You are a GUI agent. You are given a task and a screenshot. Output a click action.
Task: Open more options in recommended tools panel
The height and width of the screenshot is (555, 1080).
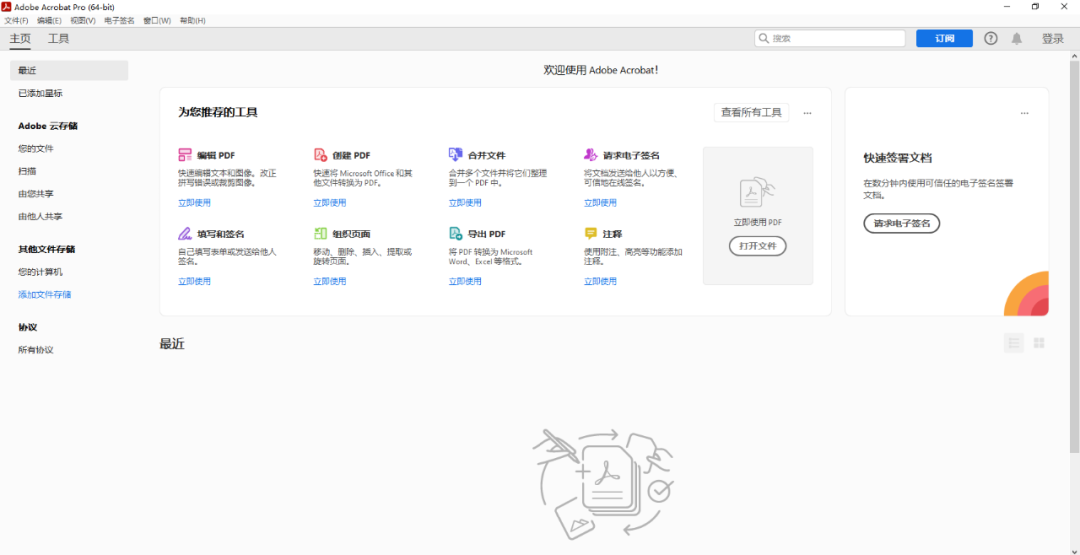(x=807, y=113)
